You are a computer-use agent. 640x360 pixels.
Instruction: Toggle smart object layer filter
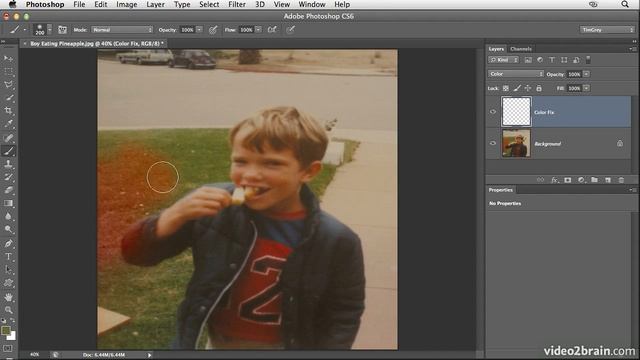pyautogui.click(x=576, y=60)
